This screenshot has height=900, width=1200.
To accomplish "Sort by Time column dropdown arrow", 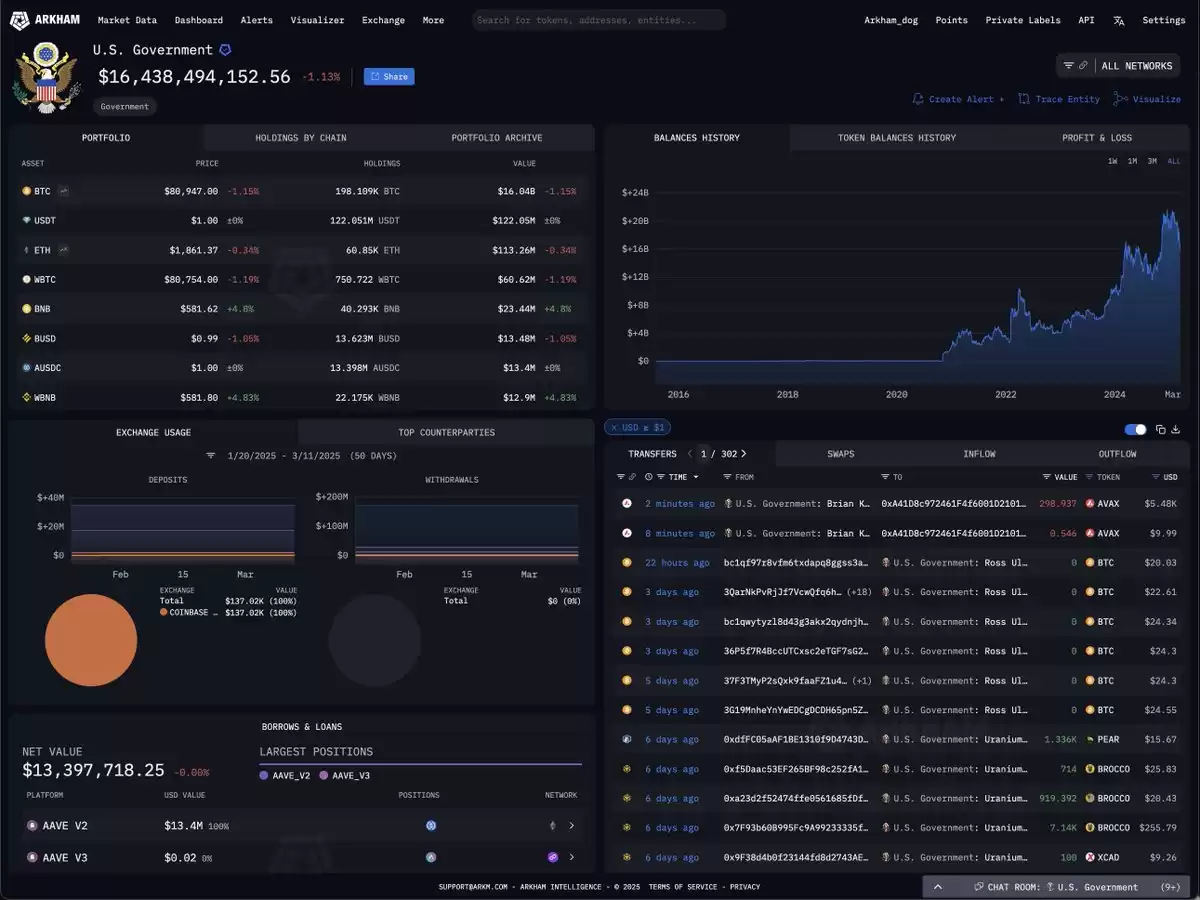I will click(696, 477).
